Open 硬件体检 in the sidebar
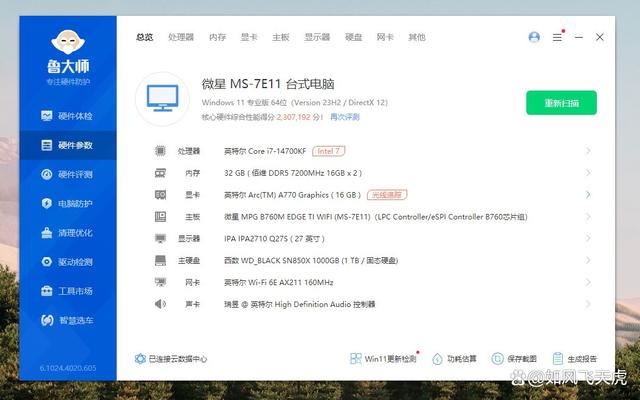 [x=67, y=116]
